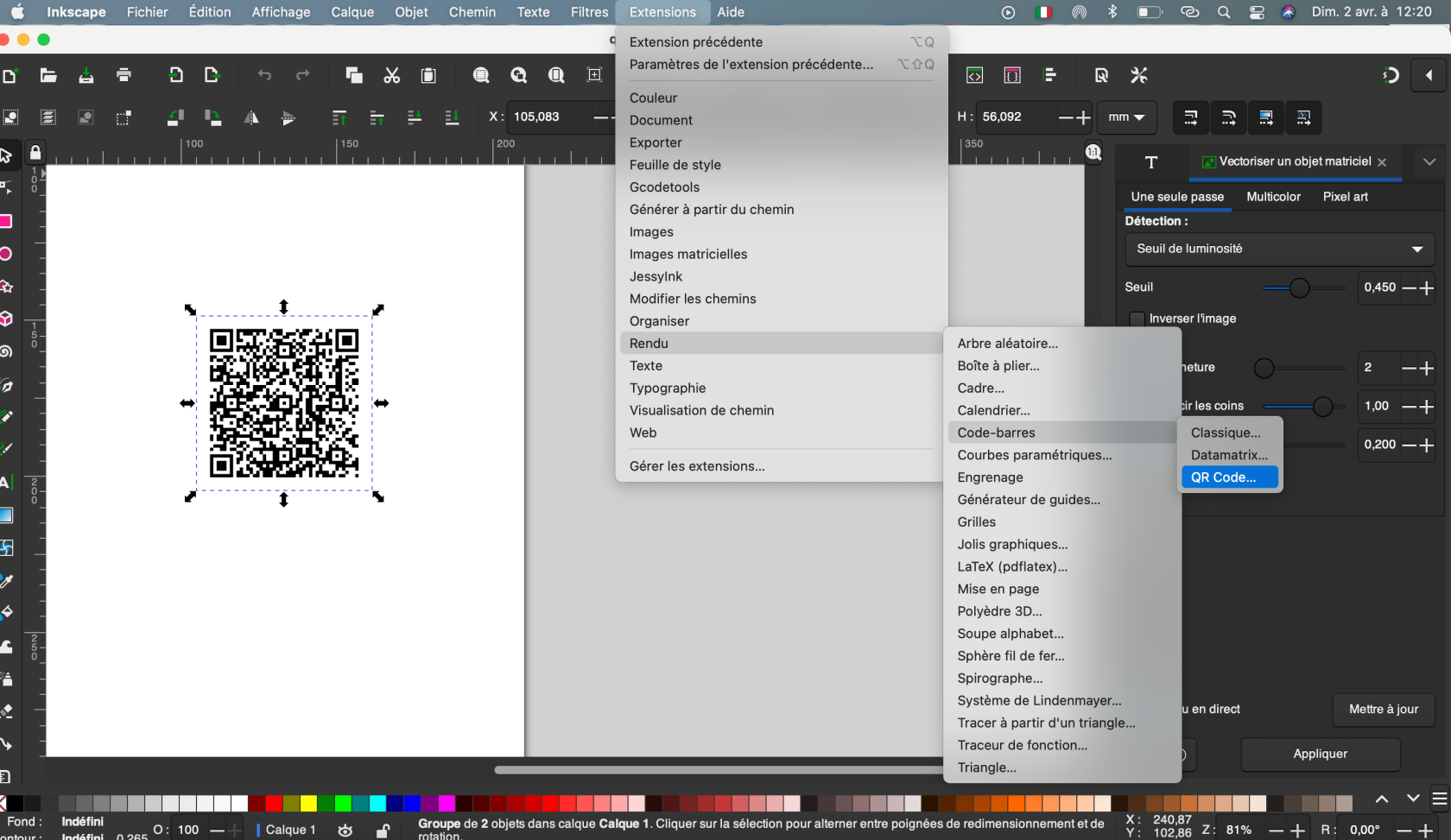Screen dimensions: 1451x840
Task: Open the XML editor icon
Action: 974,75
